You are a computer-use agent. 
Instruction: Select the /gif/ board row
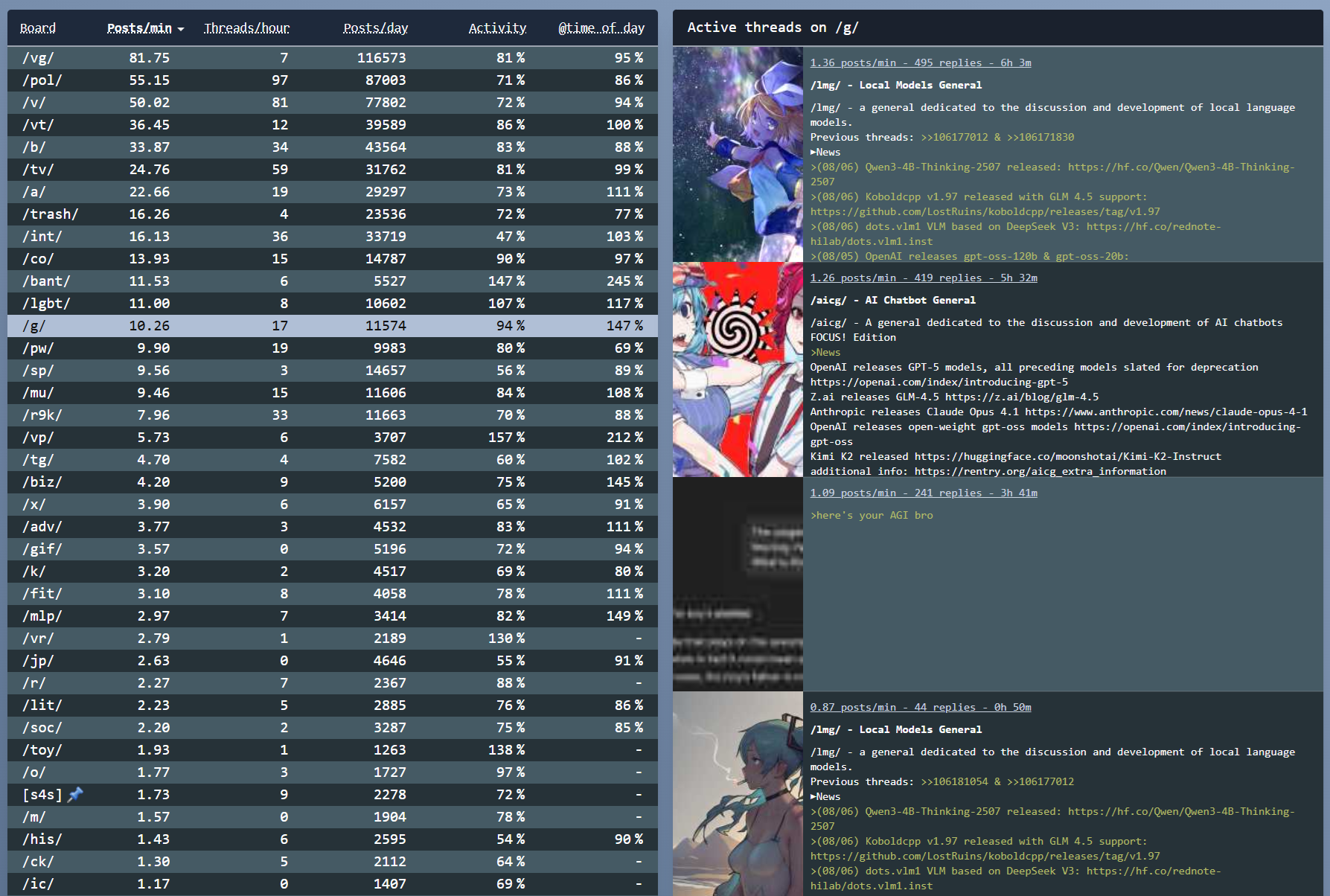point(333,549)
